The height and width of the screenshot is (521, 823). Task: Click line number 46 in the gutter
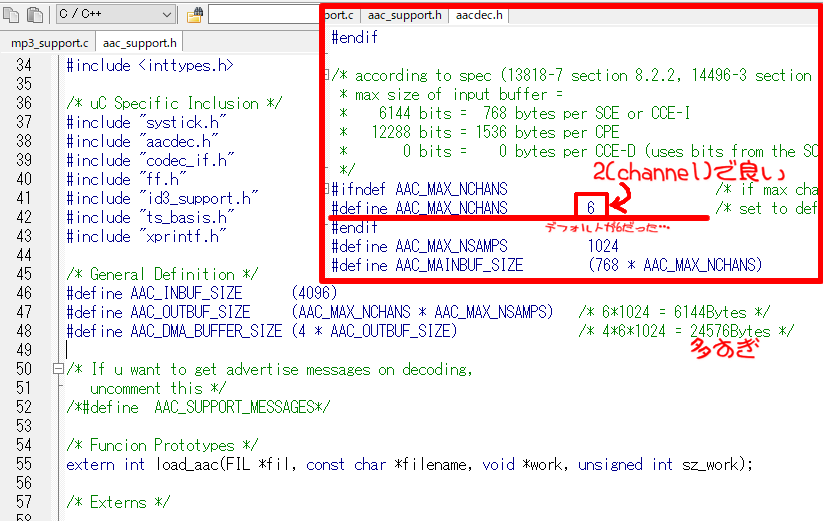(24, 293)
